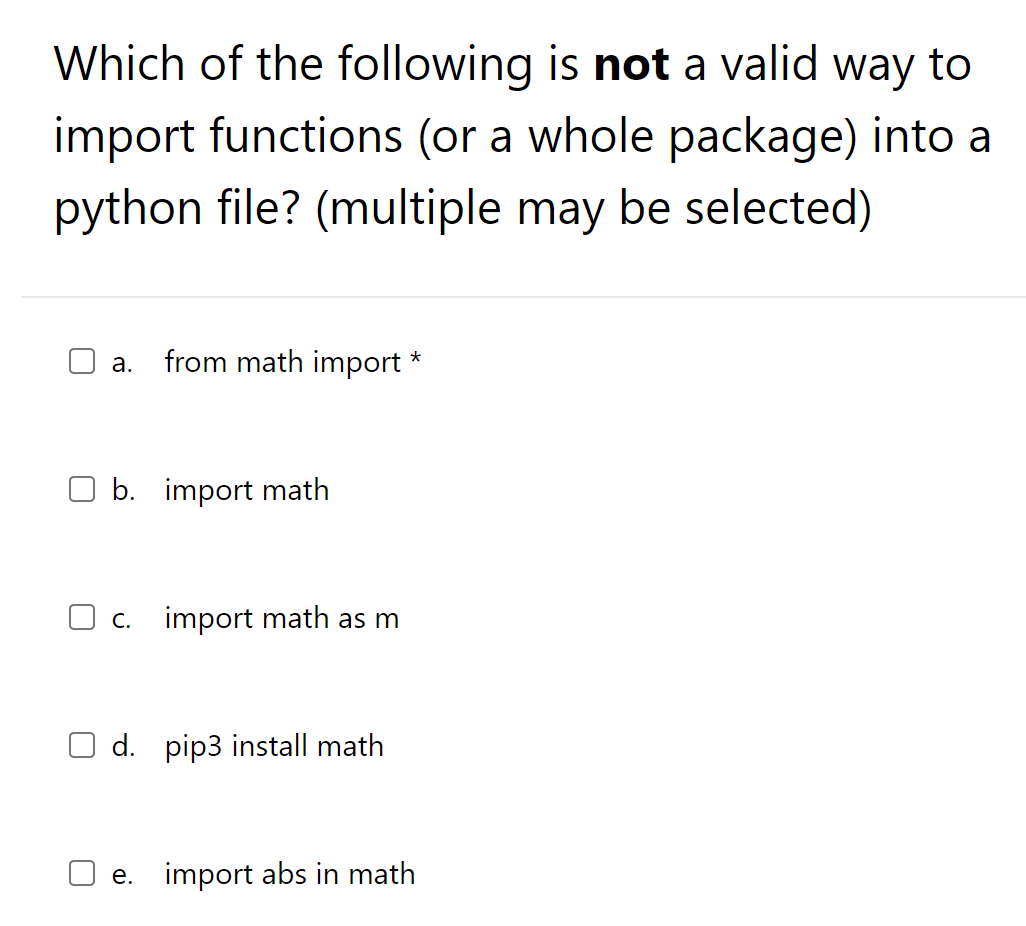Click the '(multiple may be selected)' text
This screenshot has width=1026, height=926.
593,208
